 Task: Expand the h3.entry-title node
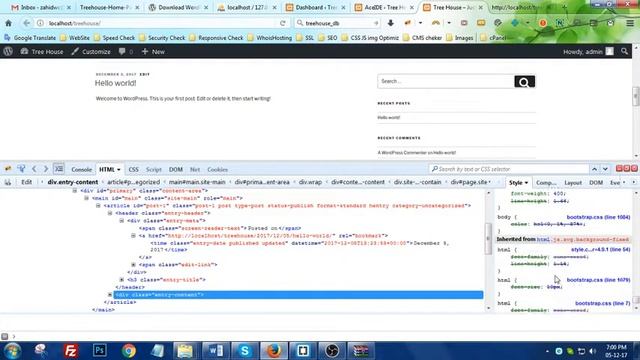122,280
